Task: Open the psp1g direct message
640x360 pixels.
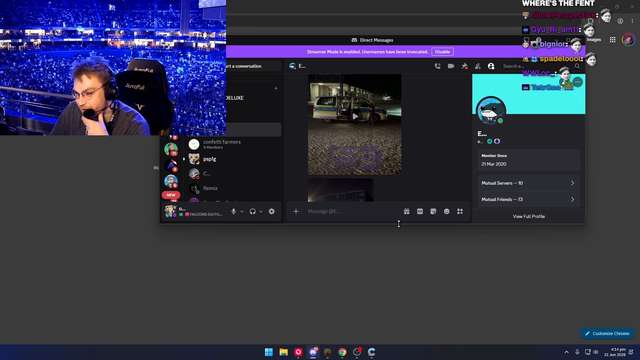Action: 233,159
